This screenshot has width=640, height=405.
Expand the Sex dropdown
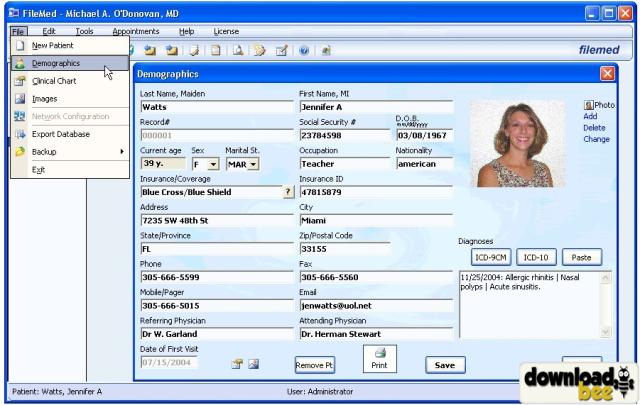214,164
